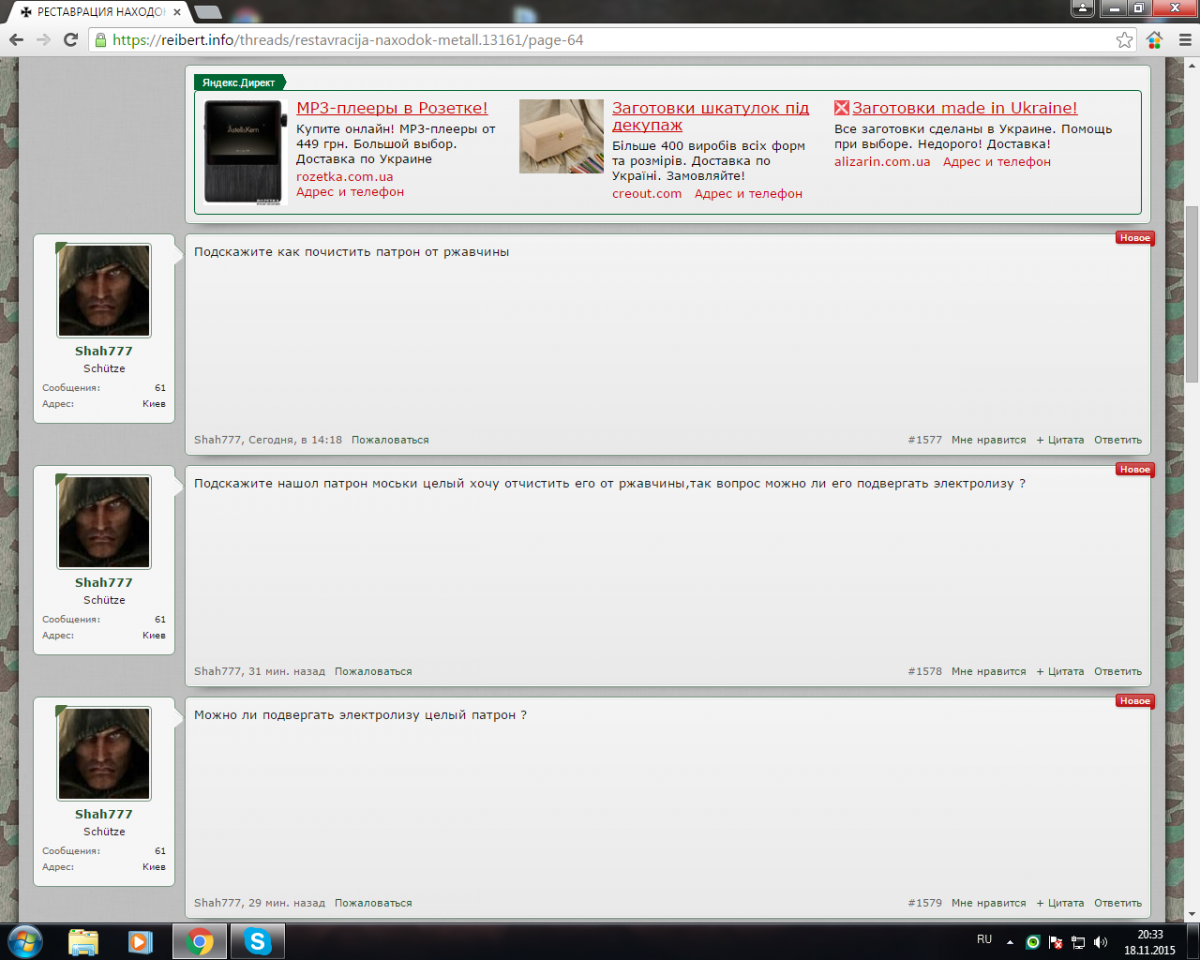The height and width of the screenshot is (960, 1200).
Task: Open the Action Center flag icon
Action: coord(1055,942)
